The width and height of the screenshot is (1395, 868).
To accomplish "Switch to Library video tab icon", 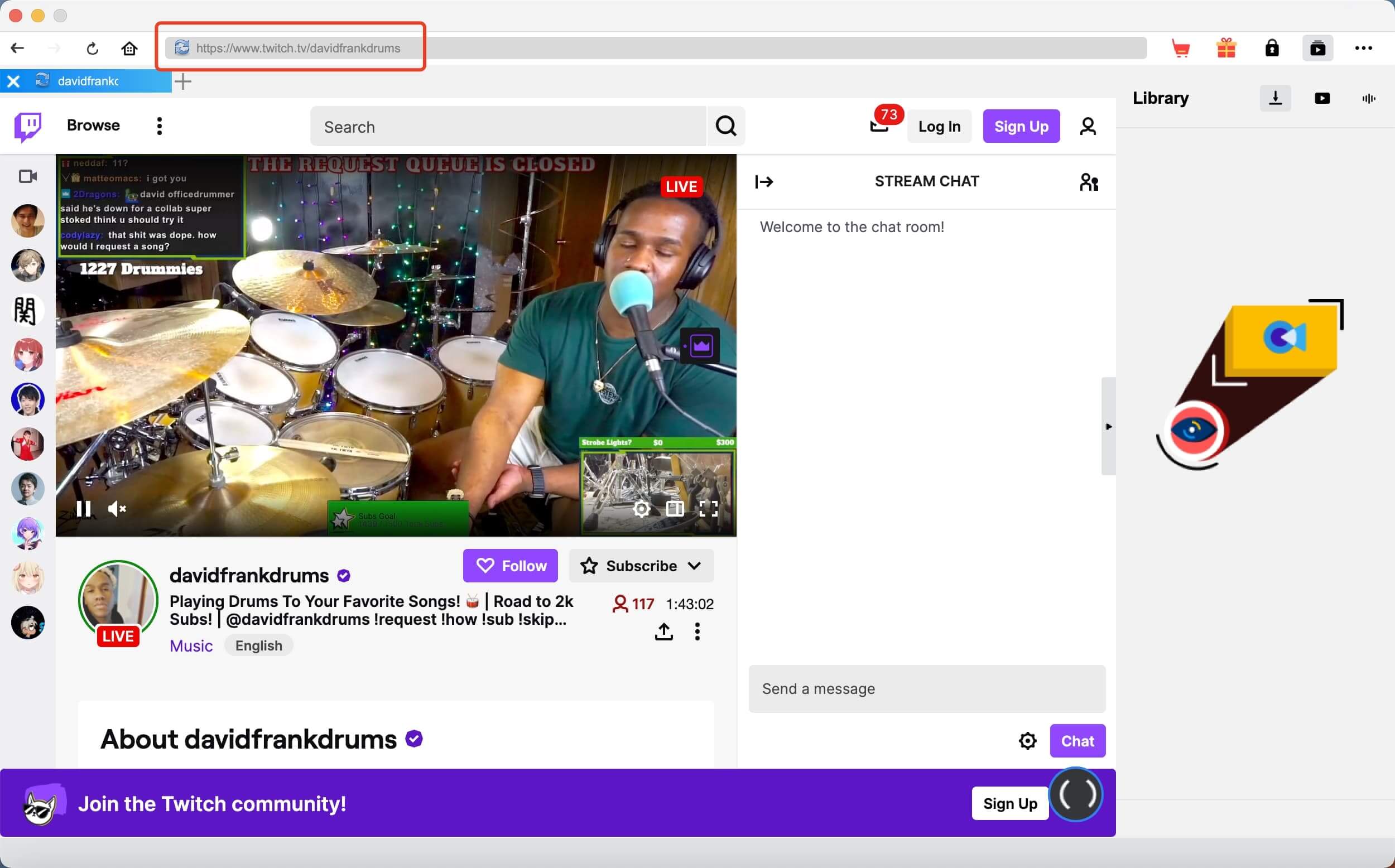I will (1321, 99).
